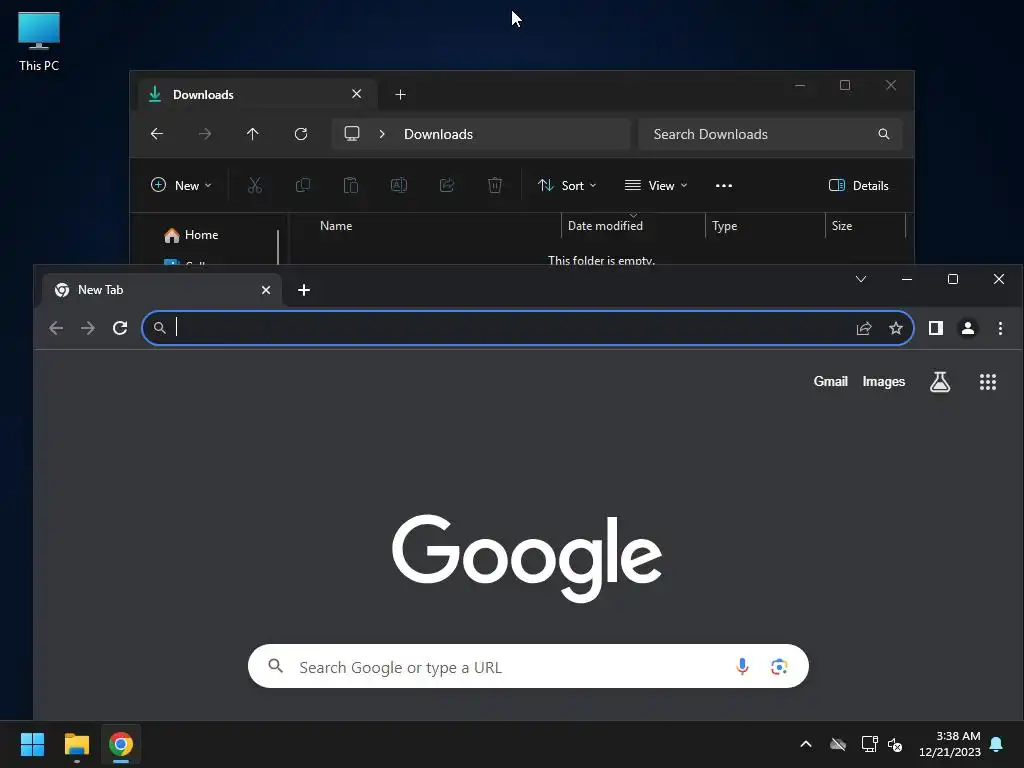The height and width of the screenshot is (768, 1024).
Task: Open Google apps grid
Action: (987, 381)
